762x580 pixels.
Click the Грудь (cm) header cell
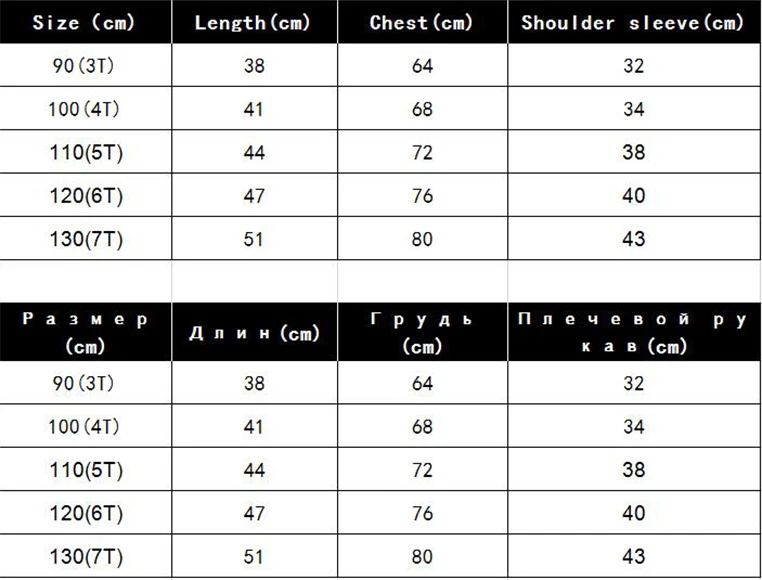[422, 332]
